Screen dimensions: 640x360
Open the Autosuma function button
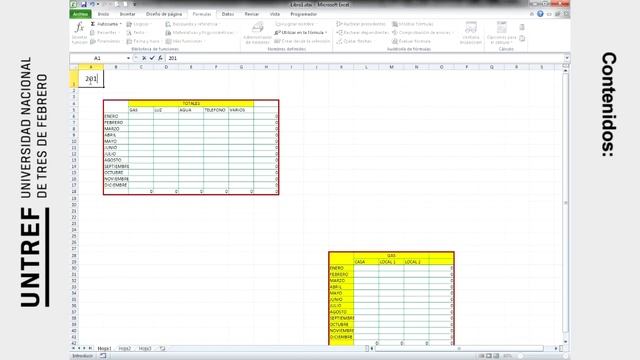106,24
